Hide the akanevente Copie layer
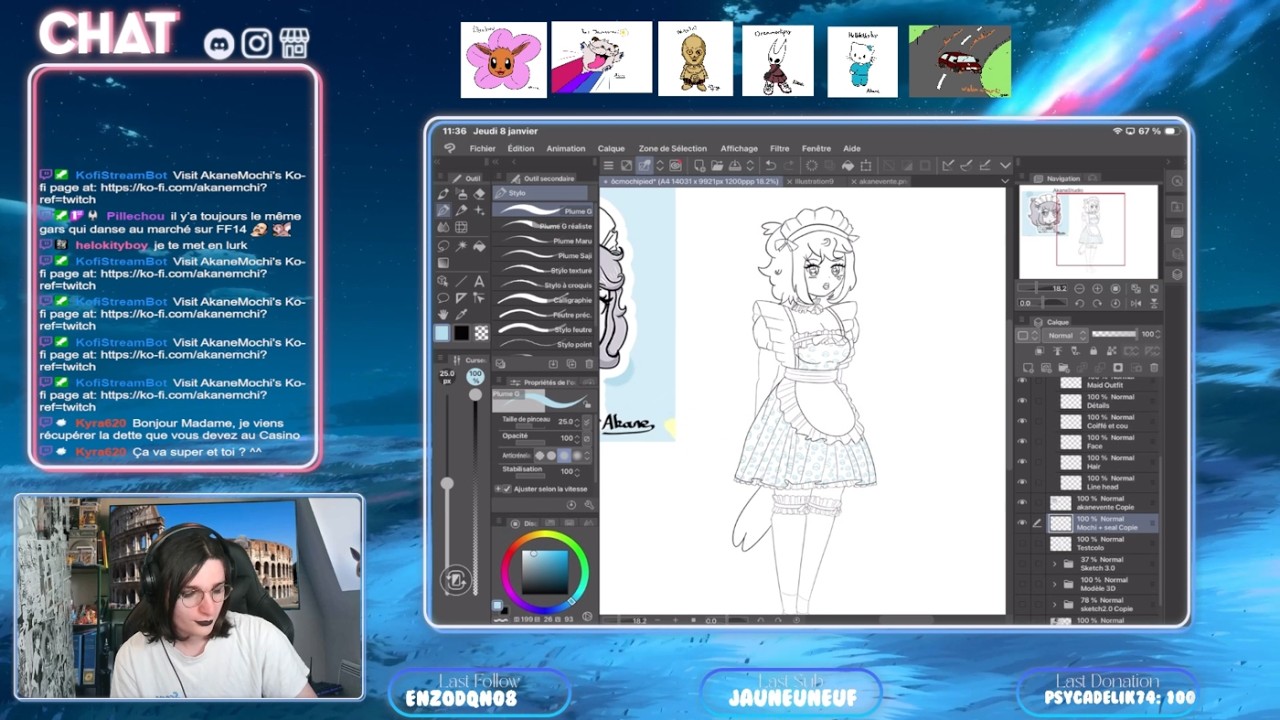 1022,503
